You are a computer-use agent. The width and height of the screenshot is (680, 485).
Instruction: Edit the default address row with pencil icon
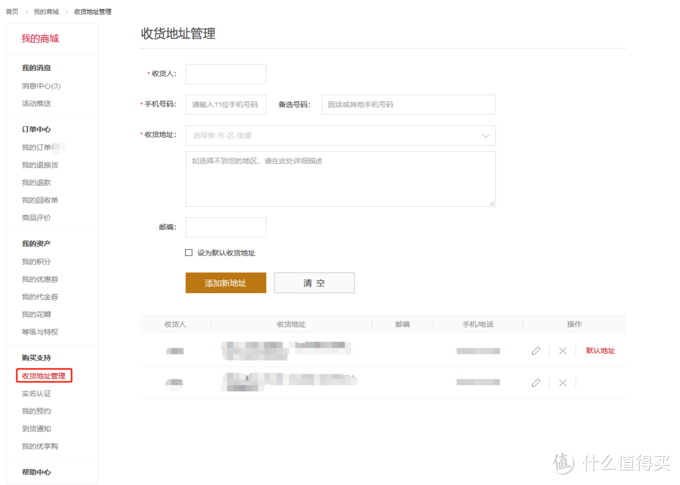[536, 351]
